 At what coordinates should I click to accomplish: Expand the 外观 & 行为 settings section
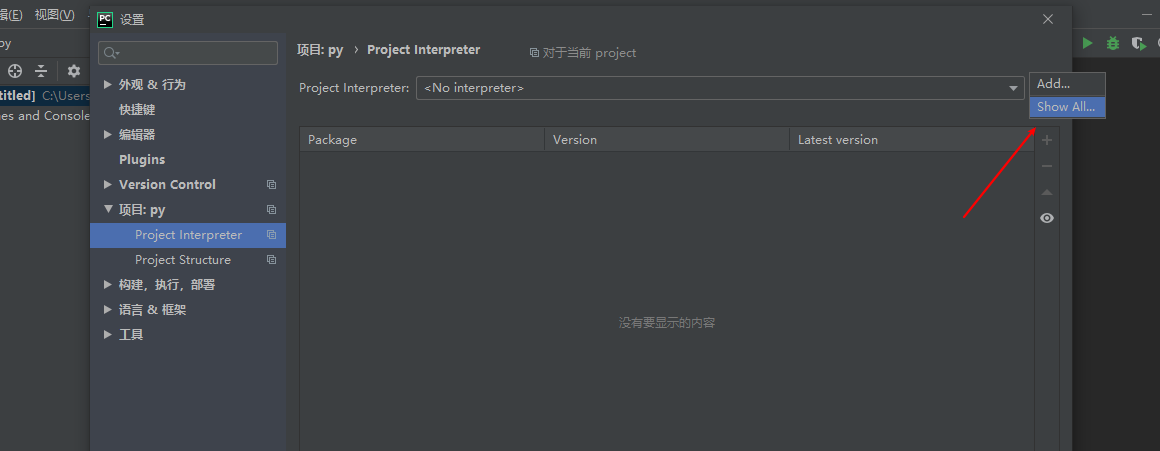point(108,85)
